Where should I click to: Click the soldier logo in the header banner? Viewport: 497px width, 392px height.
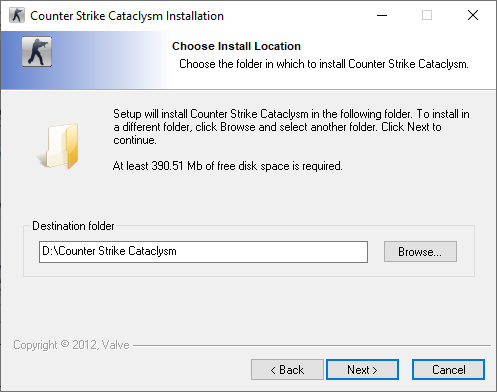click(37, 52)
